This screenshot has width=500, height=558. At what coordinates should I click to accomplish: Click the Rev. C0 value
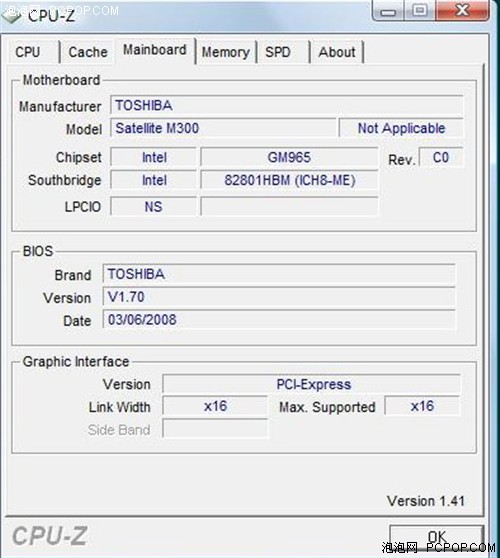[x=441, y=157]
